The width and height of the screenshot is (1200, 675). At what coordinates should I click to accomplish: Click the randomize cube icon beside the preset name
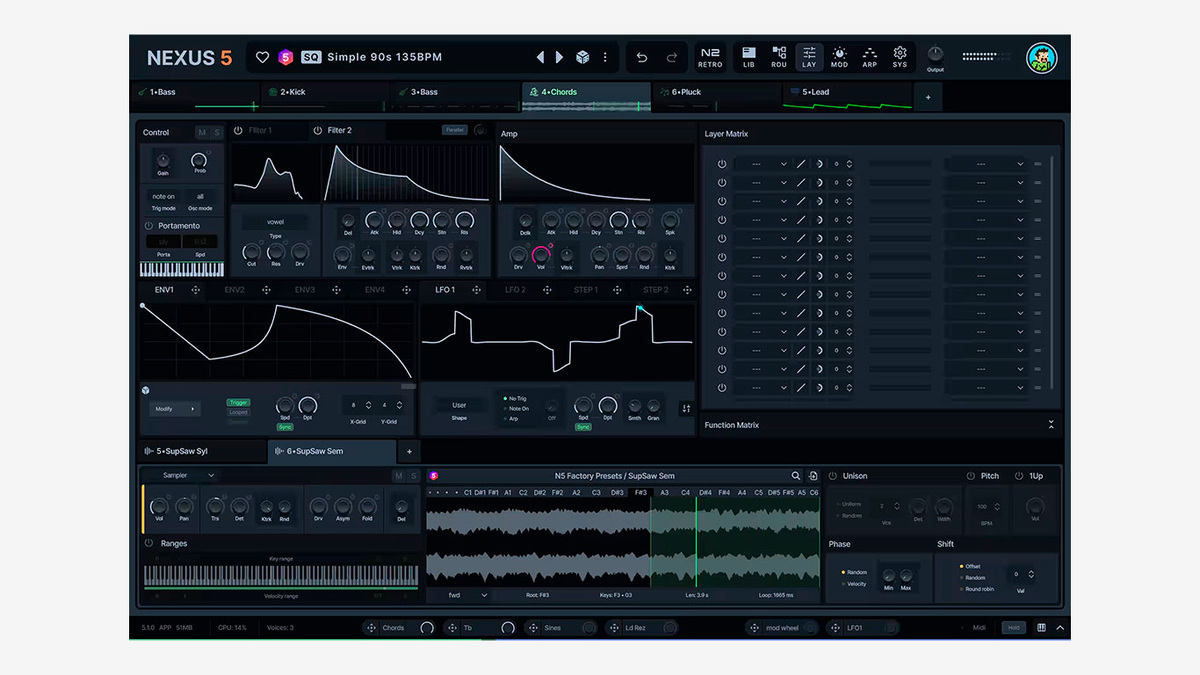(x=583, y=58)
